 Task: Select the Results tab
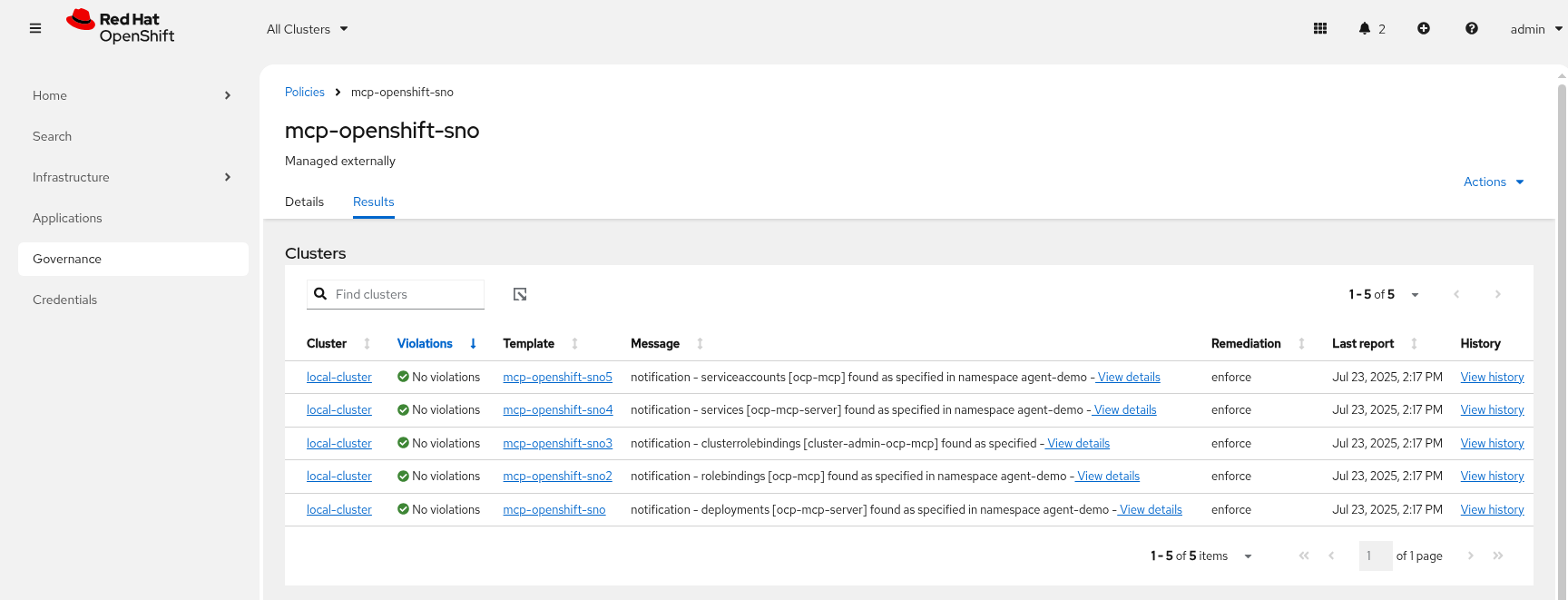pyautogui.click(x=374, y=202)
